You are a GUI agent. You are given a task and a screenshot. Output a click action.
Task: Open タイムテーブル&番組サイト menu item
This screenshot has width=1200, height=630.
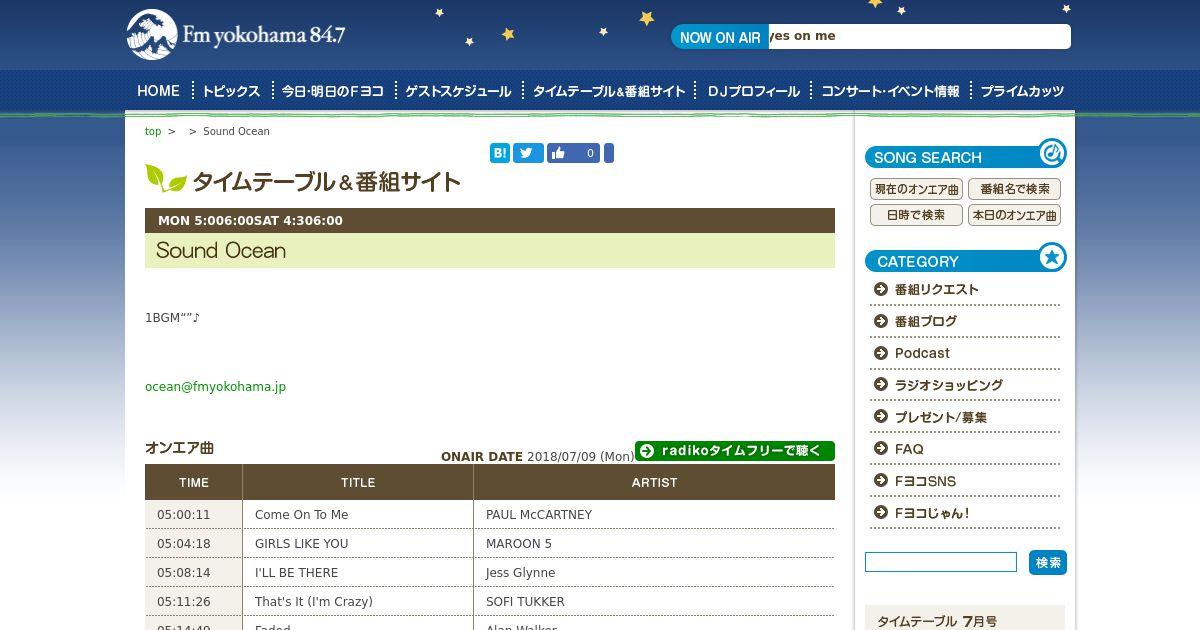[x=609, y=91]
